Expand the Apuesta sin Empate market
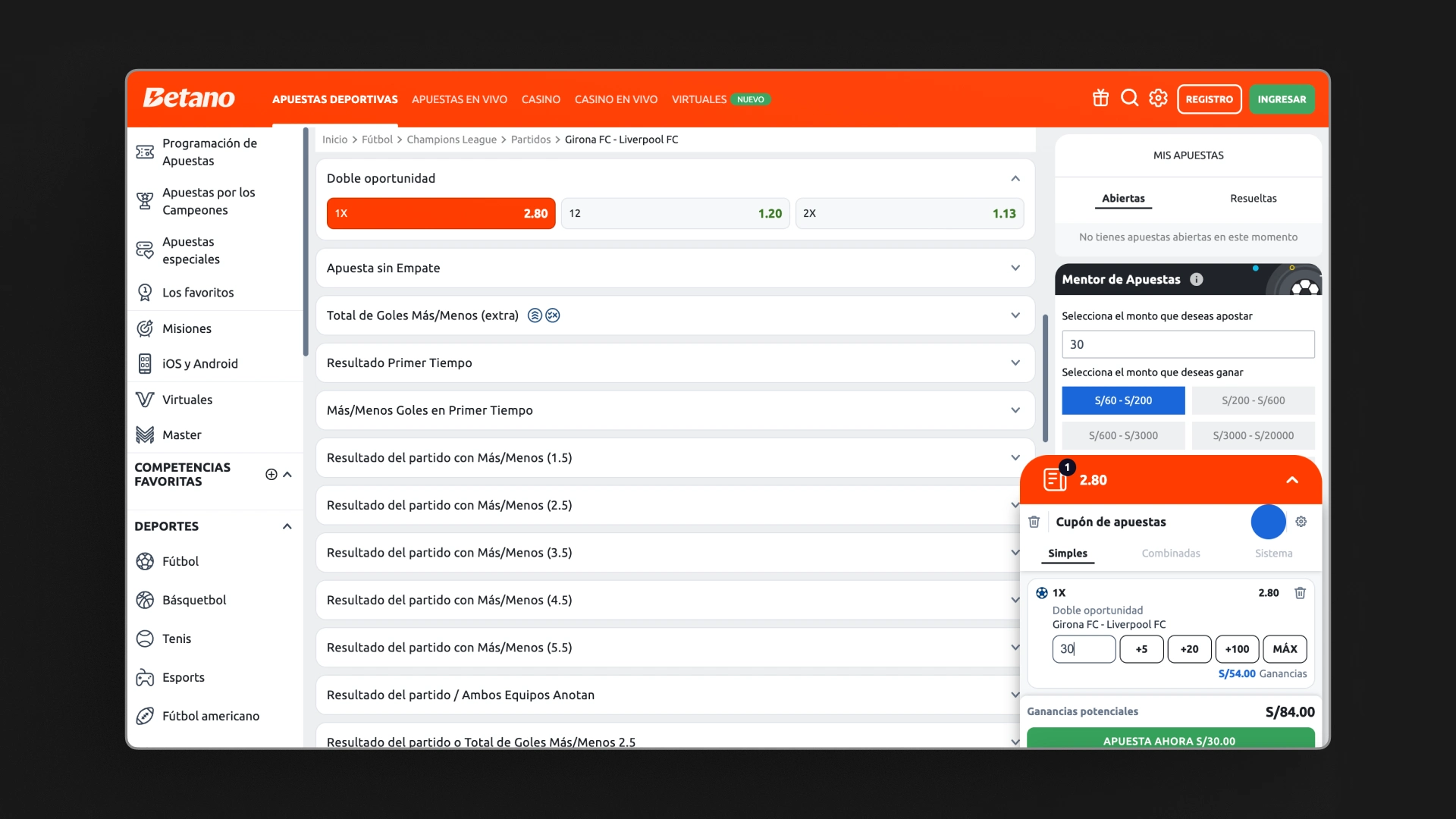Screen dimensions: 1456x819 pos(1015,268)
